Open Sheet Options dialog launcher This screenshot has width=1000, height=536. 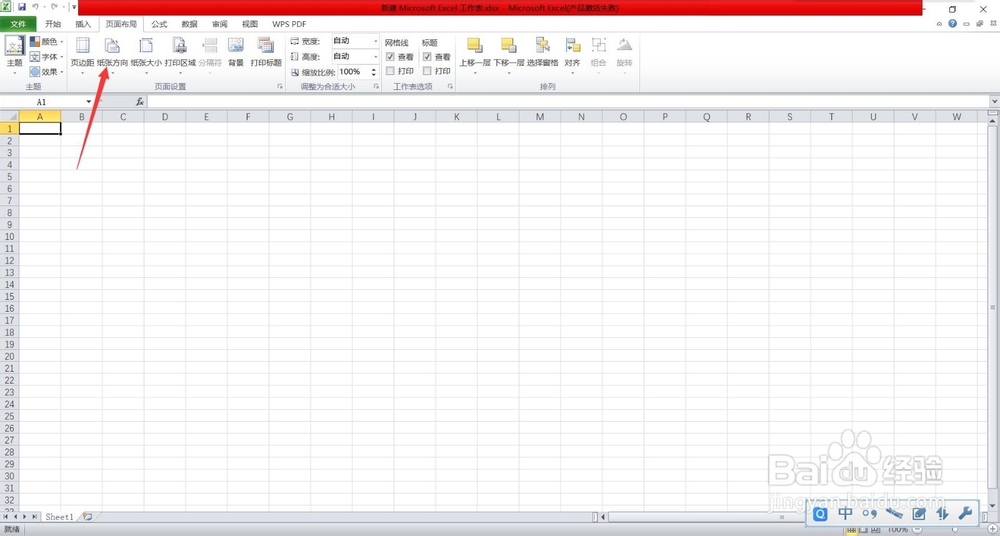[450, 86]
